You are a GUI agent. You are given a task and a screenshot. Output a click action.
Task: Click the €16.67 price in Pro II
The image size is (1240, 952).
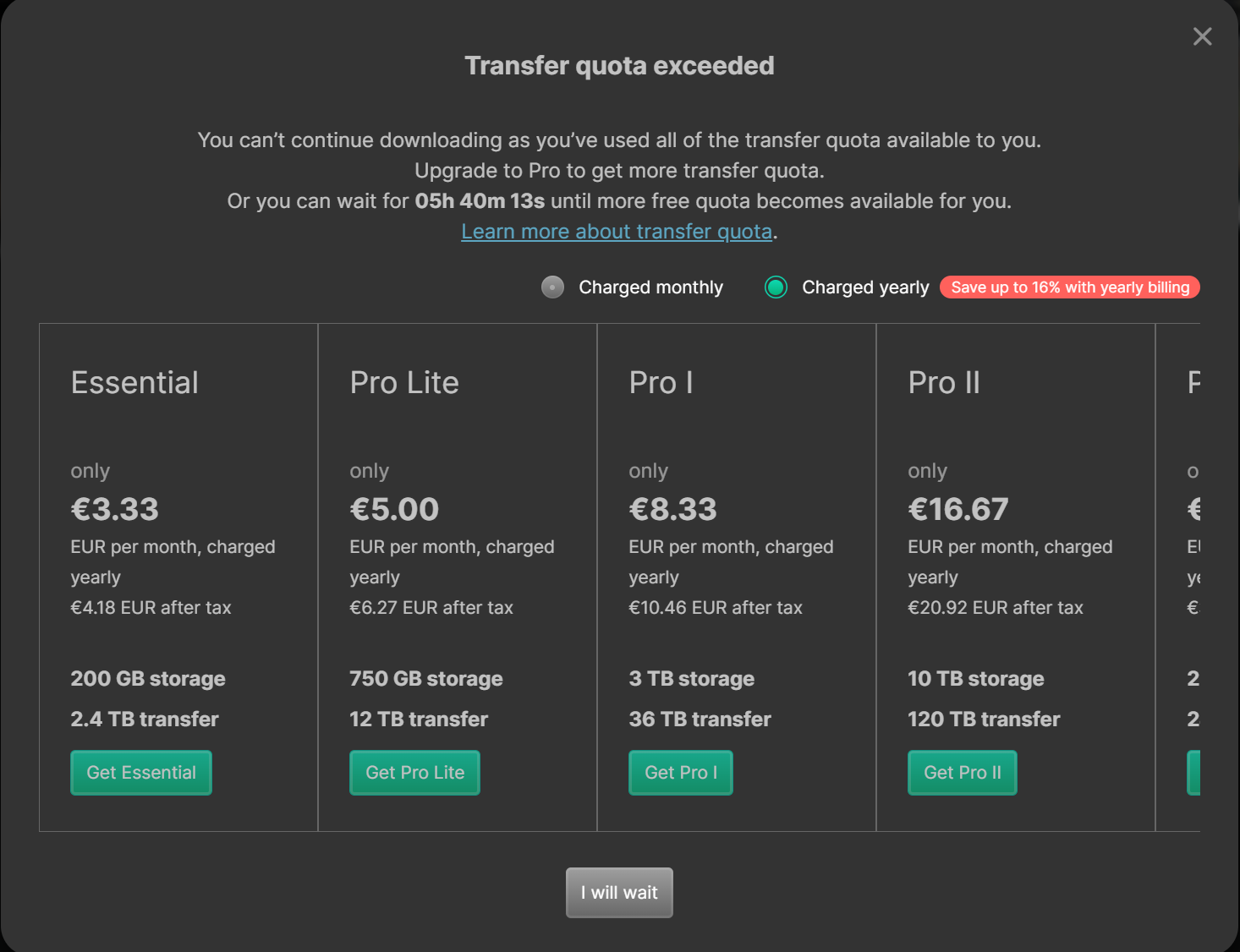click(957, 509)
